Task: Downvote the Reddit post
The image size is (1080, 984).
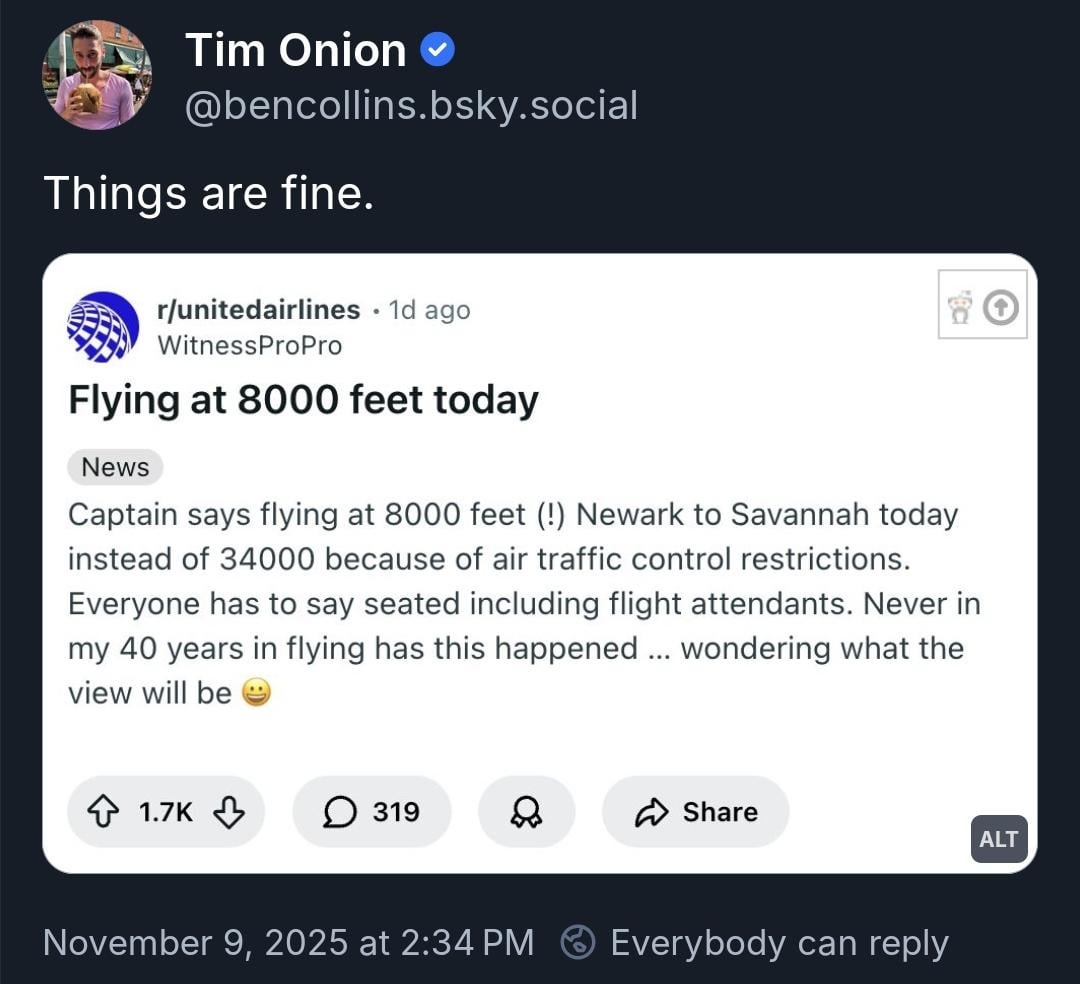Action: coord(229,812)
